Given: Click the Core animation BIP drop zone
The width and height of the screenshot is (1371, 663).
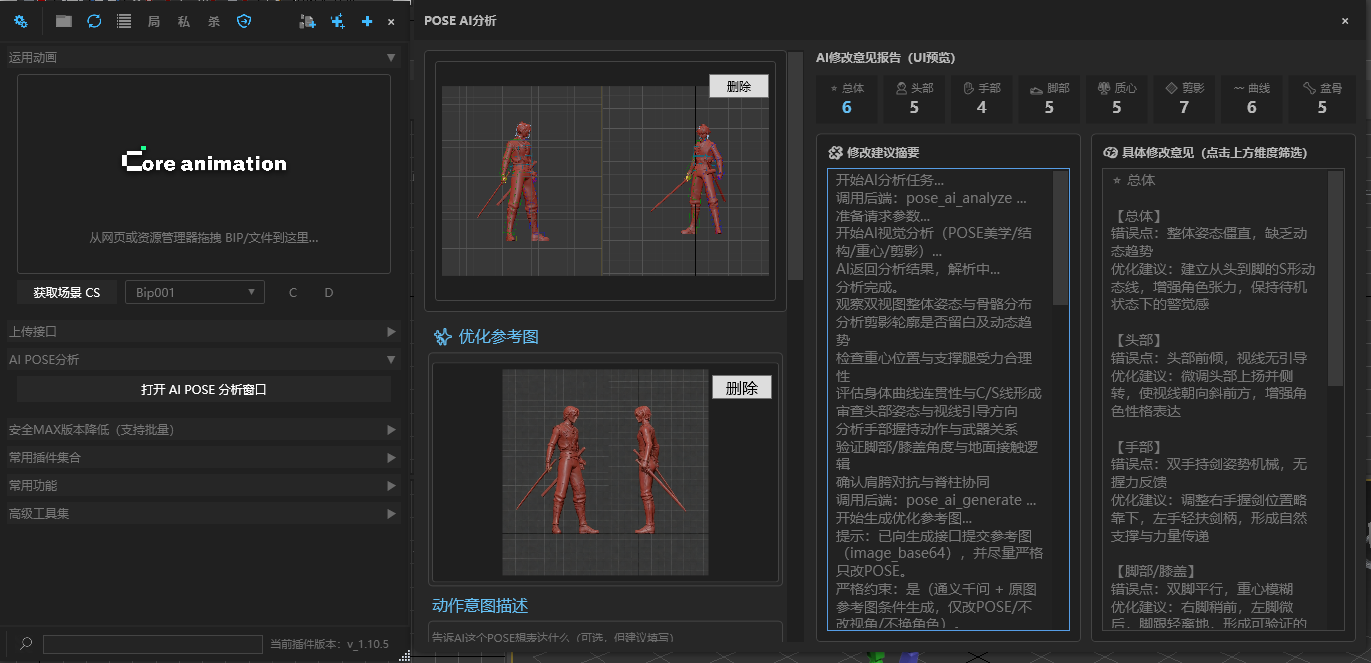Looking at the screenshot, I should [x=204, y=174].
